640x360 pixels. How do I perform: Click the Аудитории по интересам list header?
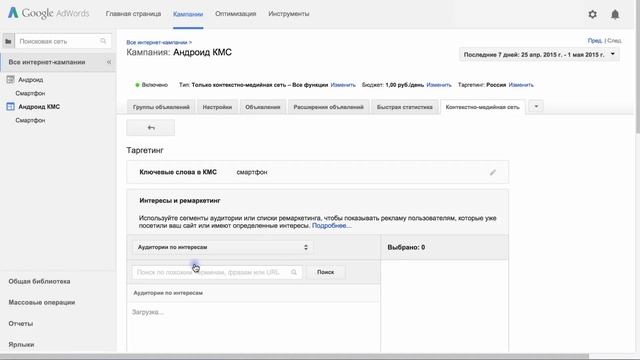[168, 293]
